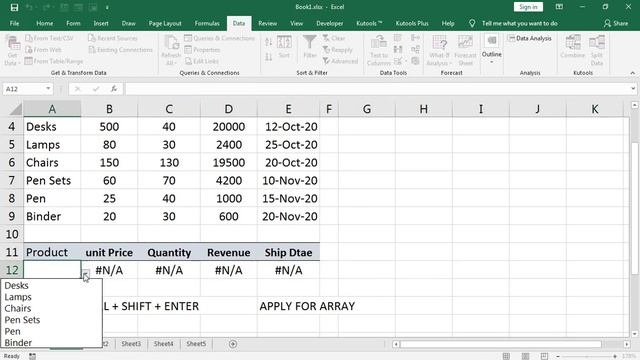Open Ribbon Display Options icon

pyautogui.click(x=559, y=7)
